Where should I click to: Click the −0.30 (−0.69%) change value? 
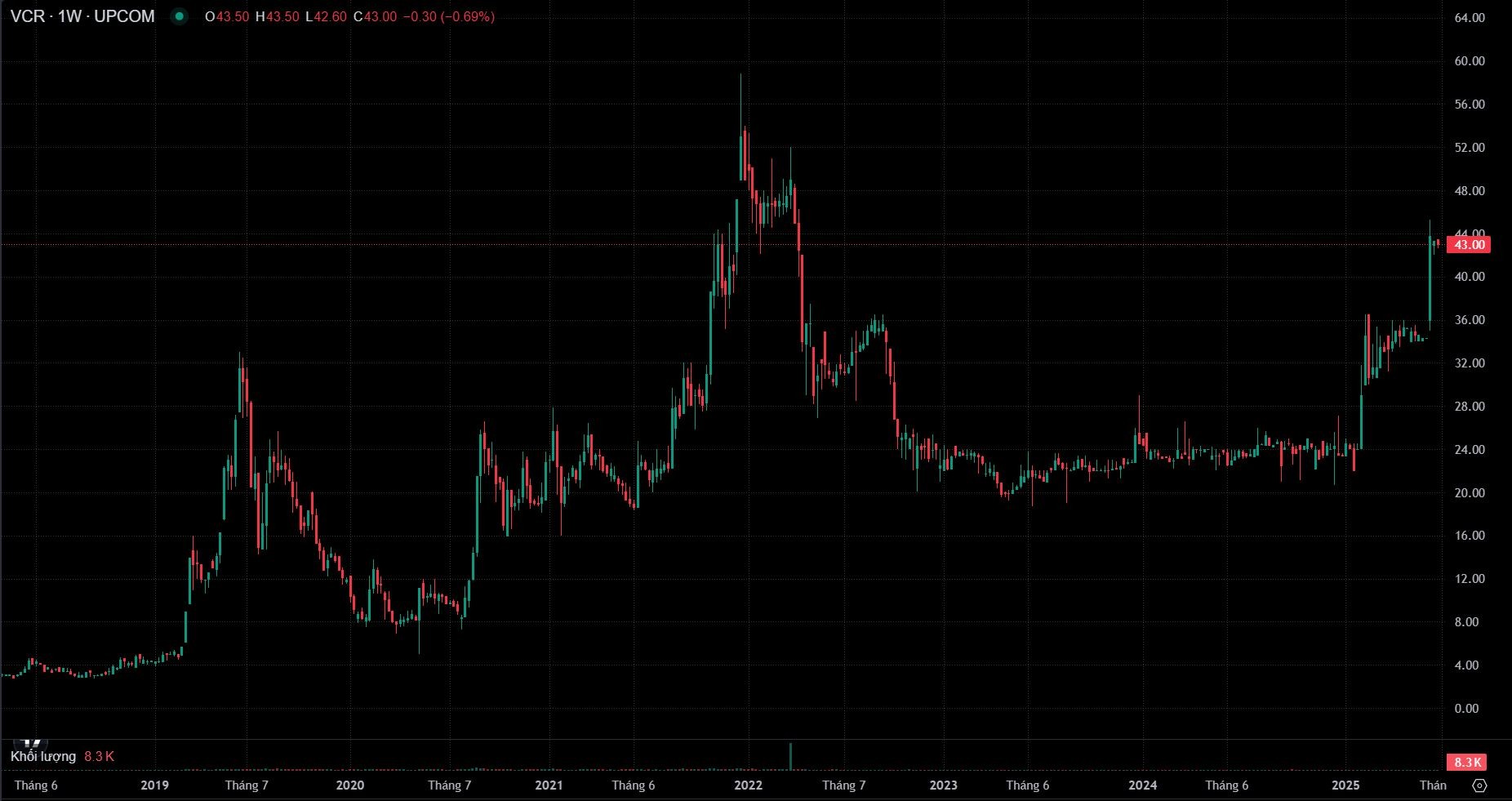click(448, 16)
